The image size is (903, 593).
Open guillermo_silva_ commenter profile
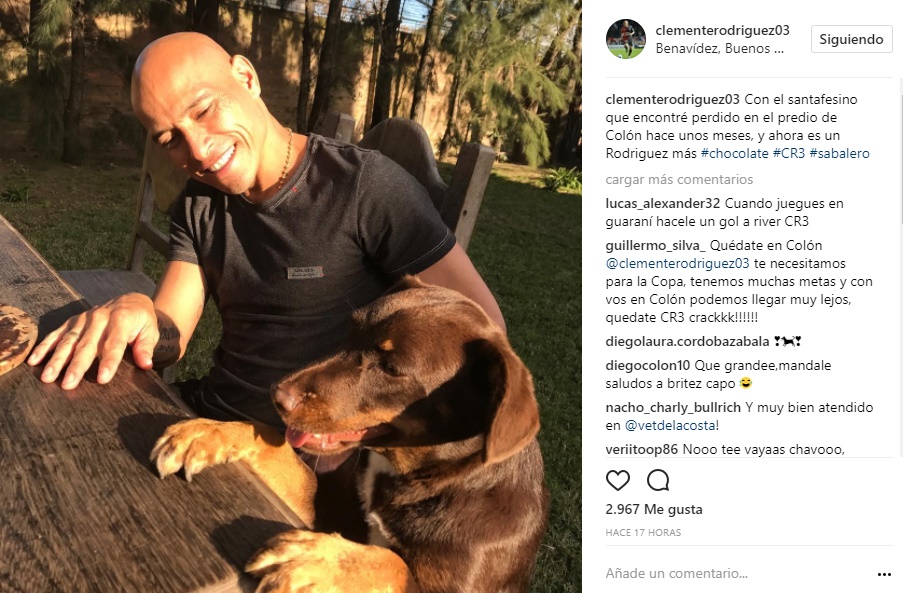655,245
